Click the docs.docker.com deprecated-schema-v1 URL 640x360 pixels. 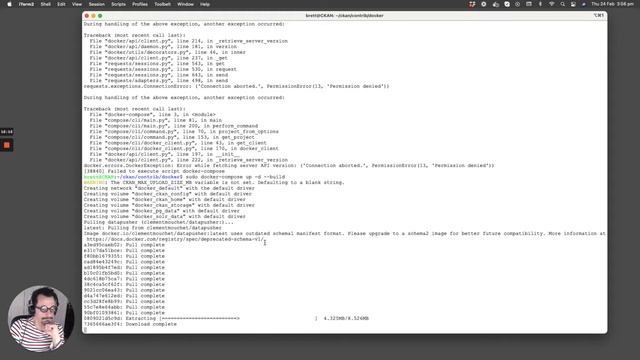pyautogui.click(x=175, y=239)
